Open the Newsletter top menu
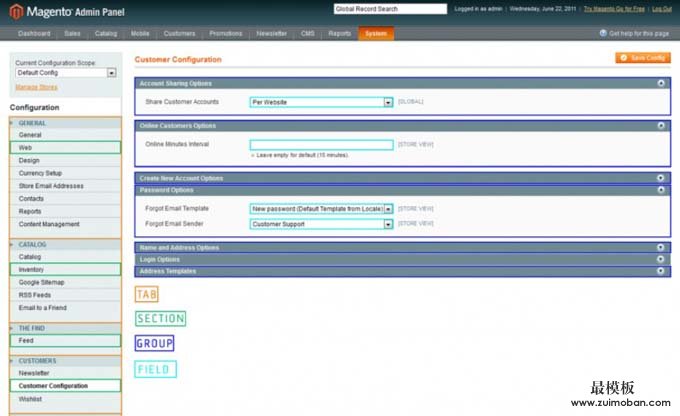 pyautogui.click(x=271, y=33)
